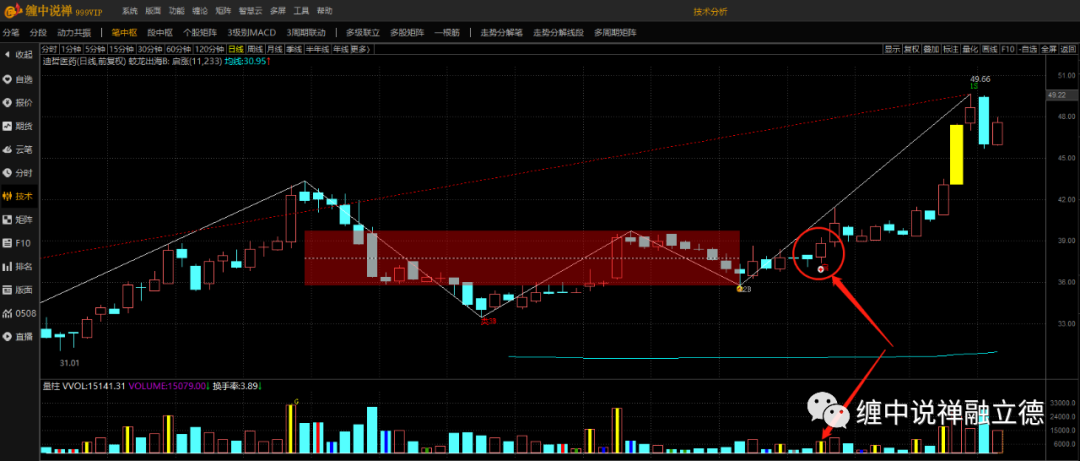
Task: Select the 日线 daily period tab
Action: point(236,49)
